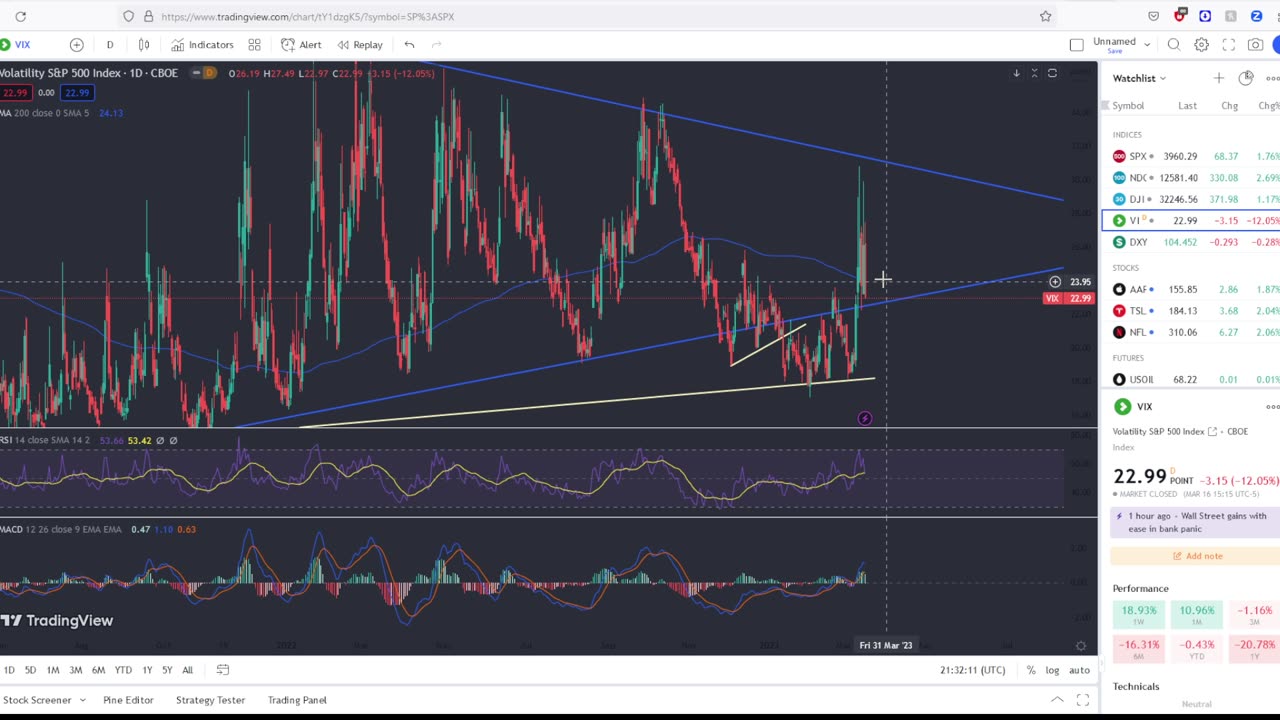Image resolution: width=1280 pixels, height=720 pixels.
Task: Open the Indicators dialog
Action: (202, 44)
